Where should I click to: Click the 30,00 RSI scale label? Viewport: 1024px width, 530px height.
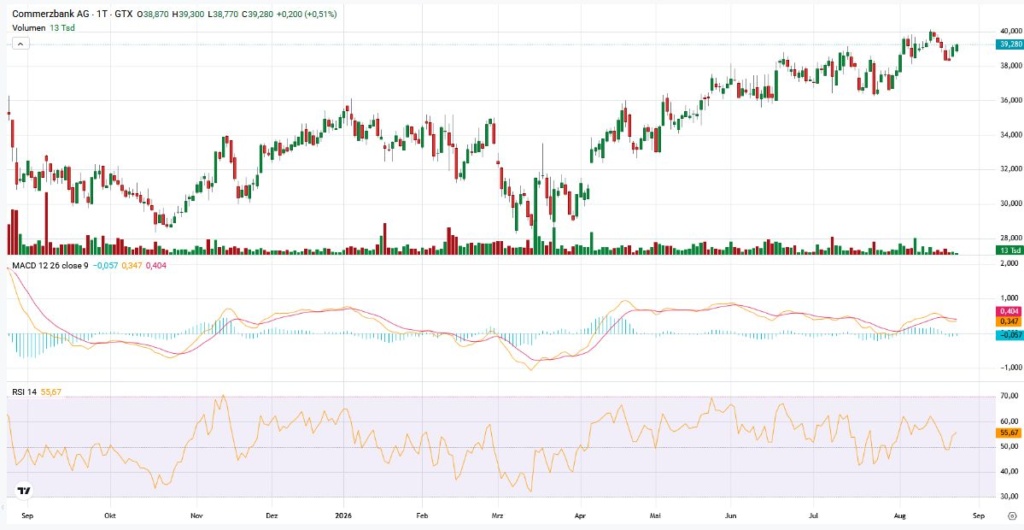(x=1011, y=496)
